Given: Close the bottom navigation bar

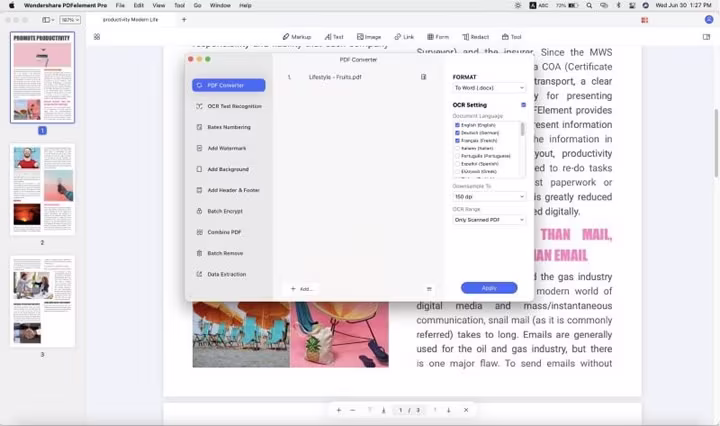Looking at the screenshot, I should 466,410.
